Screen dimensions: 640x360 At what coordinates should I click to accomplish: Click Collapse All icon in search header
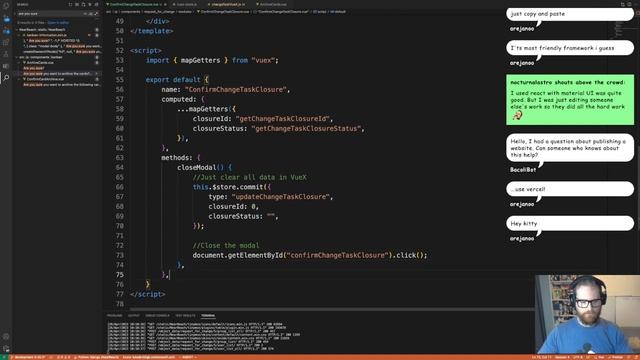tap(96, 4)
